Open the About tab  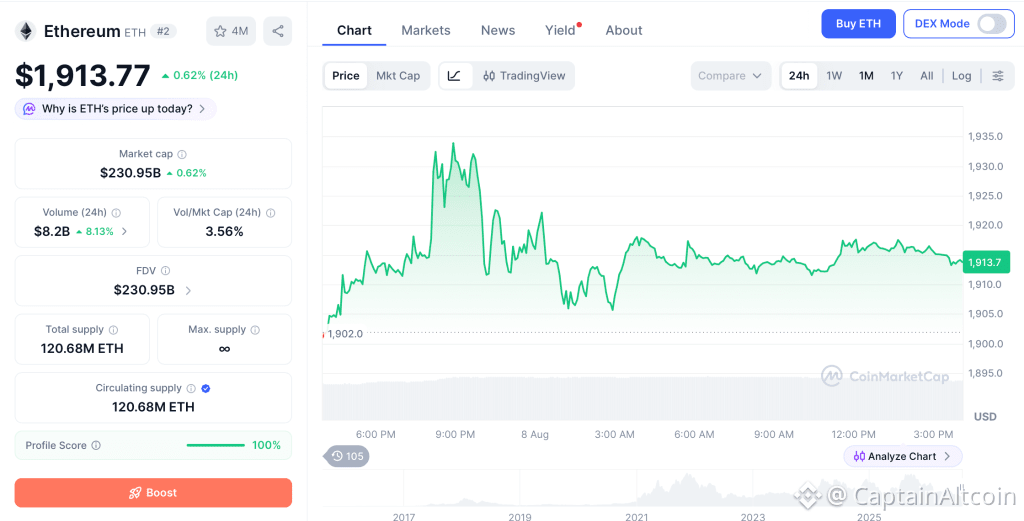[x=624, y=30]
